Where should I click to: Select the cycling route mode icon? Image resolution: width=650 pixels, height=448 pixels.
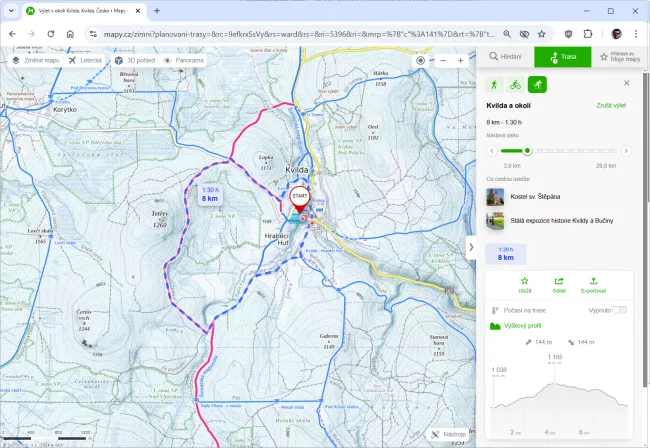coord(515,84)
